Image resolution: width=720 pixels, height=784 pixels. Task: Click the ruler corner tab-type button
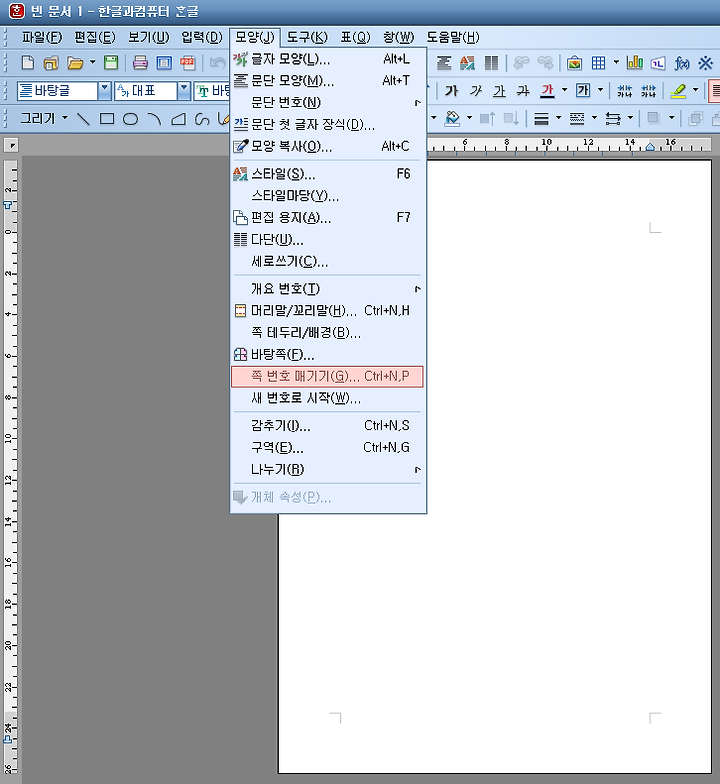11,146
